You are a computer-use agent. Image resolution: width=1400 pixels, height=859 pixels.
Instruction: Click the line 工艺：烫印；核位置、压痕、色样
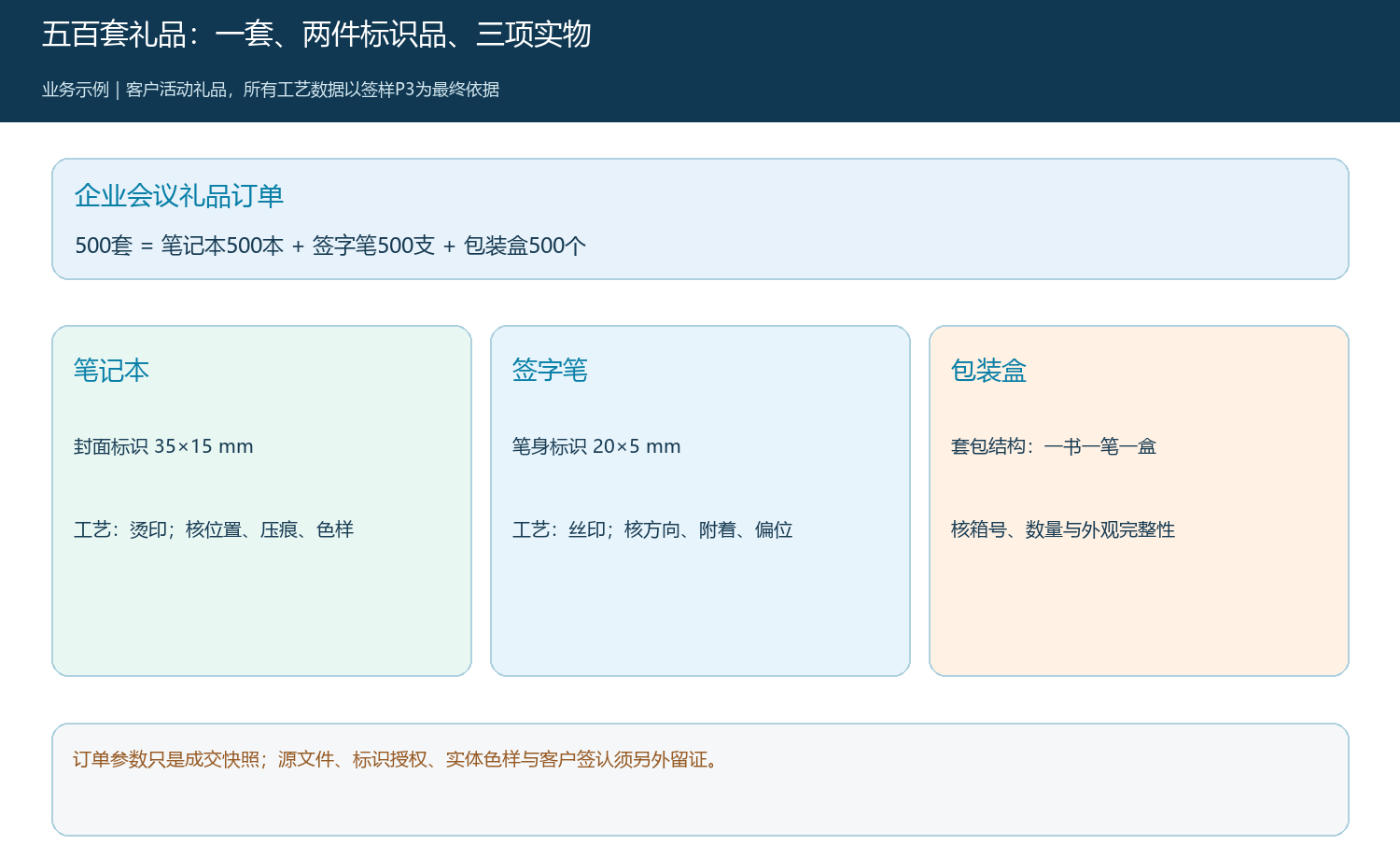pos(214,529)
